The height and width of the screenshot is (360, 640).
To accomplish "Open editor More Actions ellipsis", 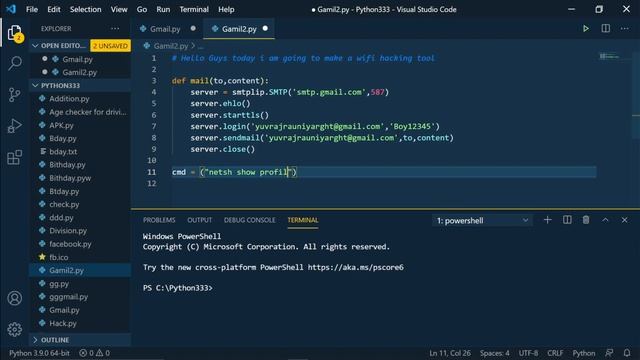I will 624,29.
